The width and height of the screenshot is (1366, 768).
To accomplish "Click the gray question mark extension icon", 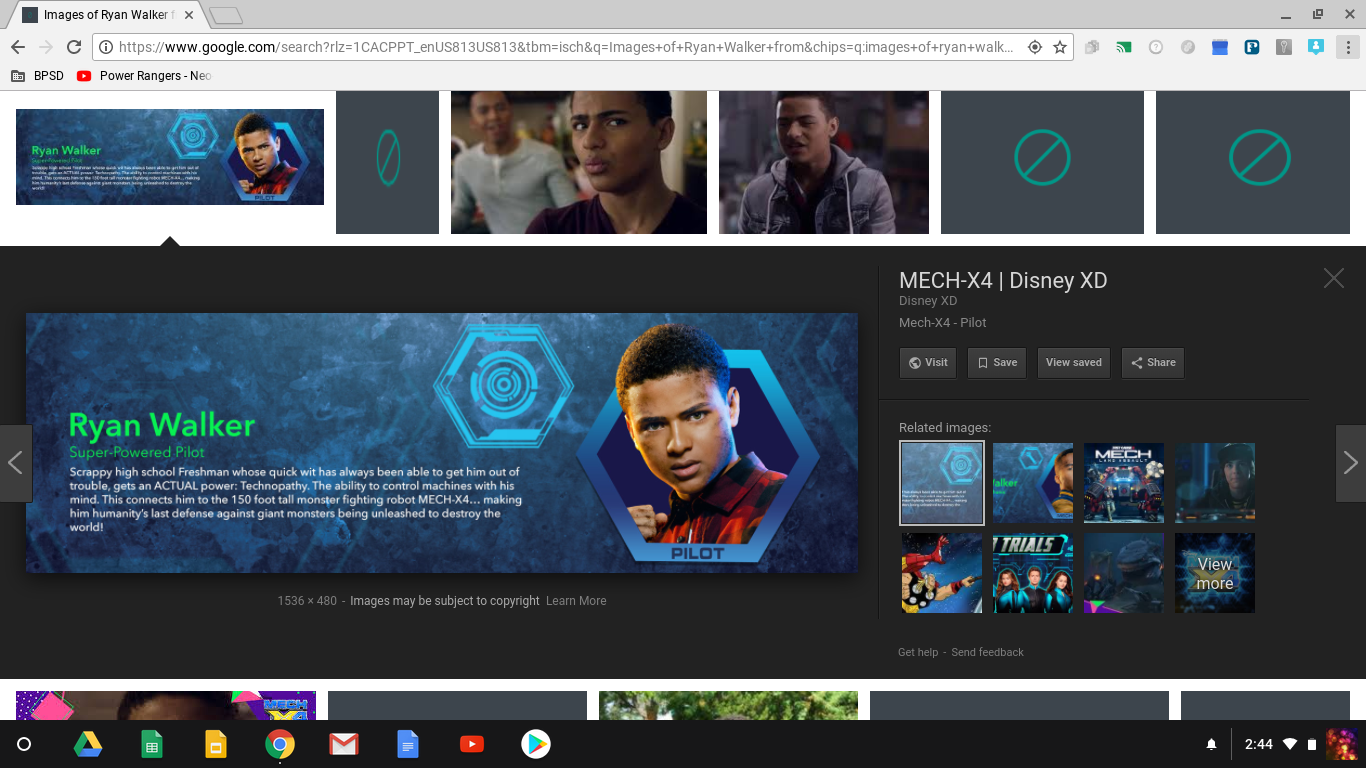I will click(1156, 47).
